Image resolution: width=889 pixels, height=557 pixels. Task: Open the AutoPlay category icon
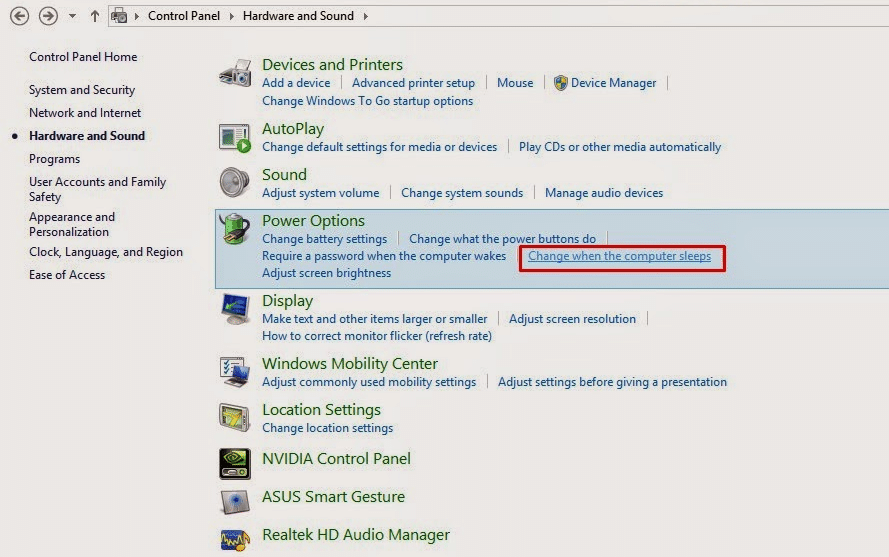(235, 137)
